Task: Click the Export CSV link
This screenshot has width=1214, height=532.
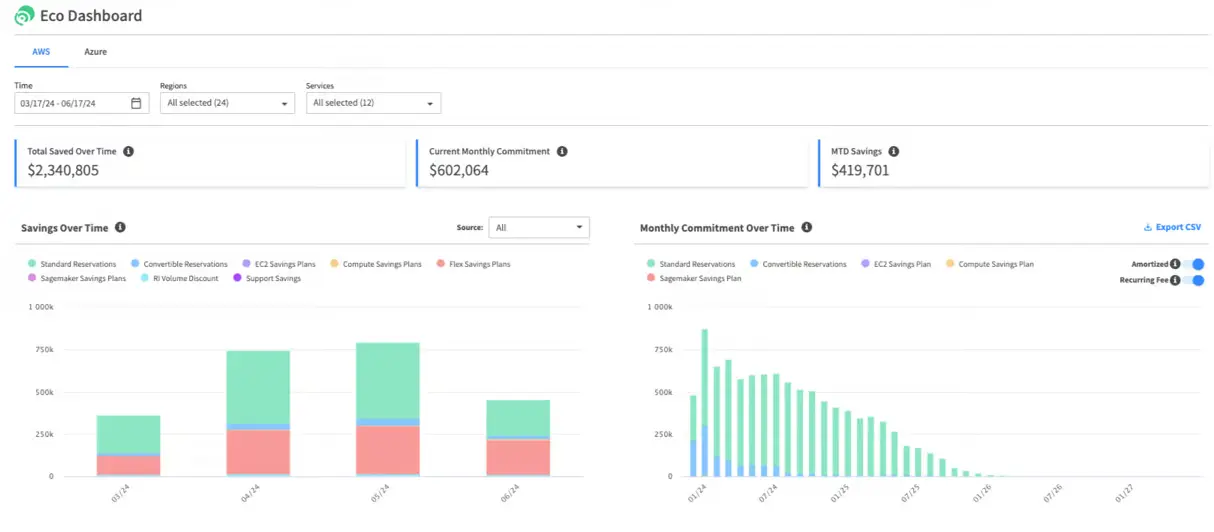Action: pyautogui.click(x=1172, y=227)
